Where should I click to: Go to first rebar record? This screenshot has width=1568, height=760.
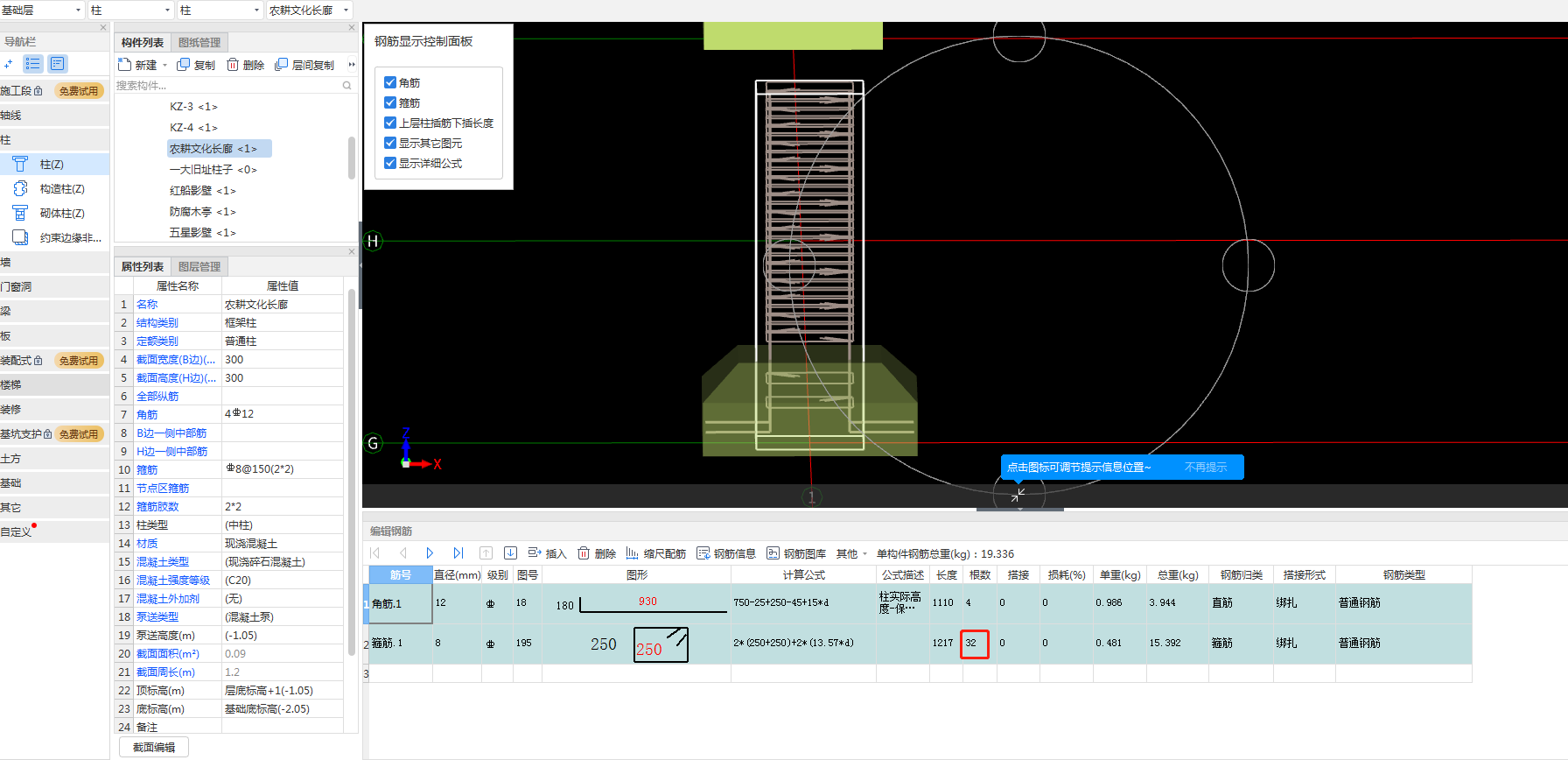375,553
